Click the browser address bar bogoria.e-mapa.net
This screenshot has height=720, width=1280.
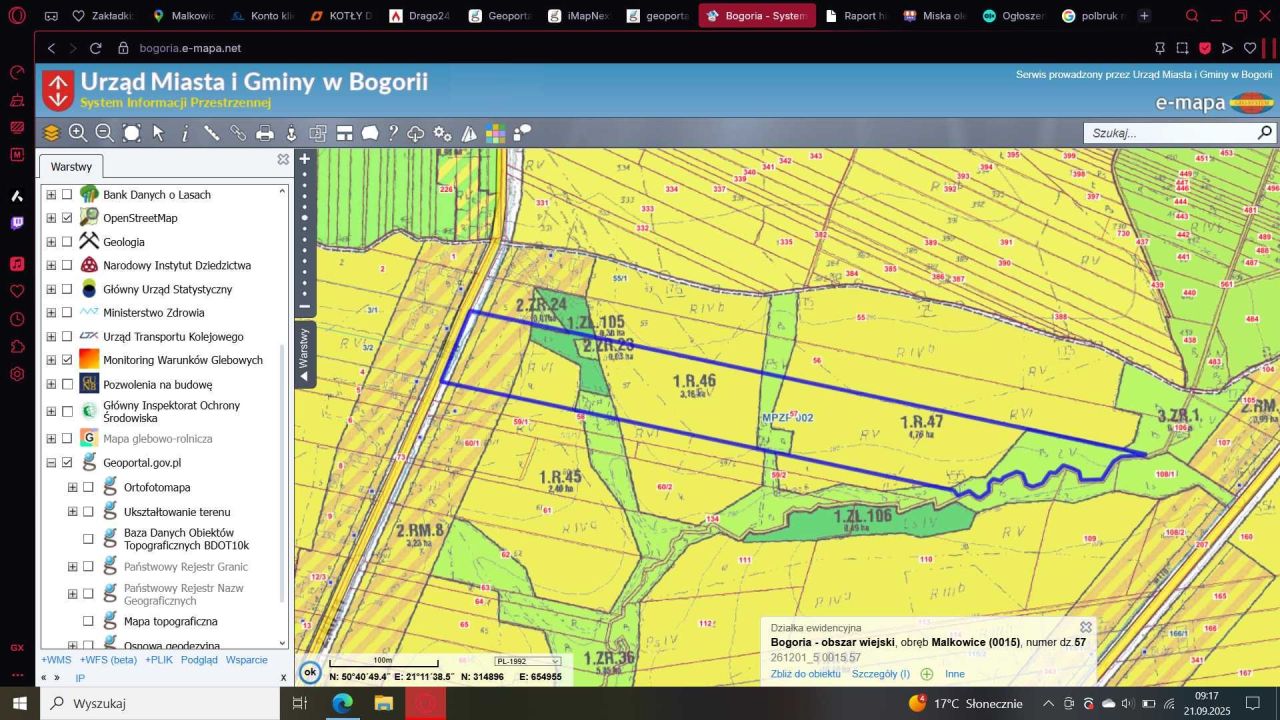[190, 48]
